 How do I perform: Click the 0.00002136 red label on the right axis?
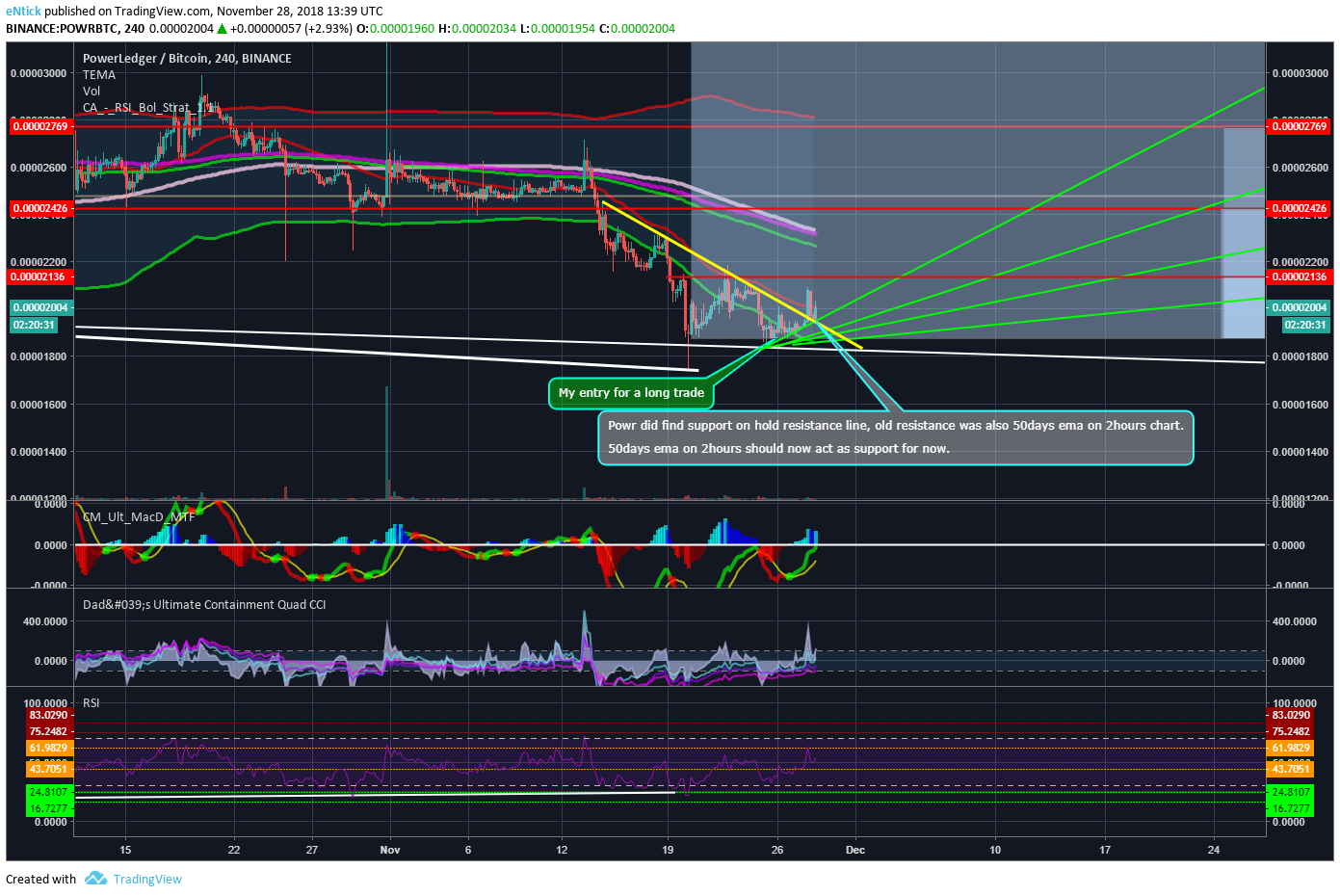pos(1299,277)
